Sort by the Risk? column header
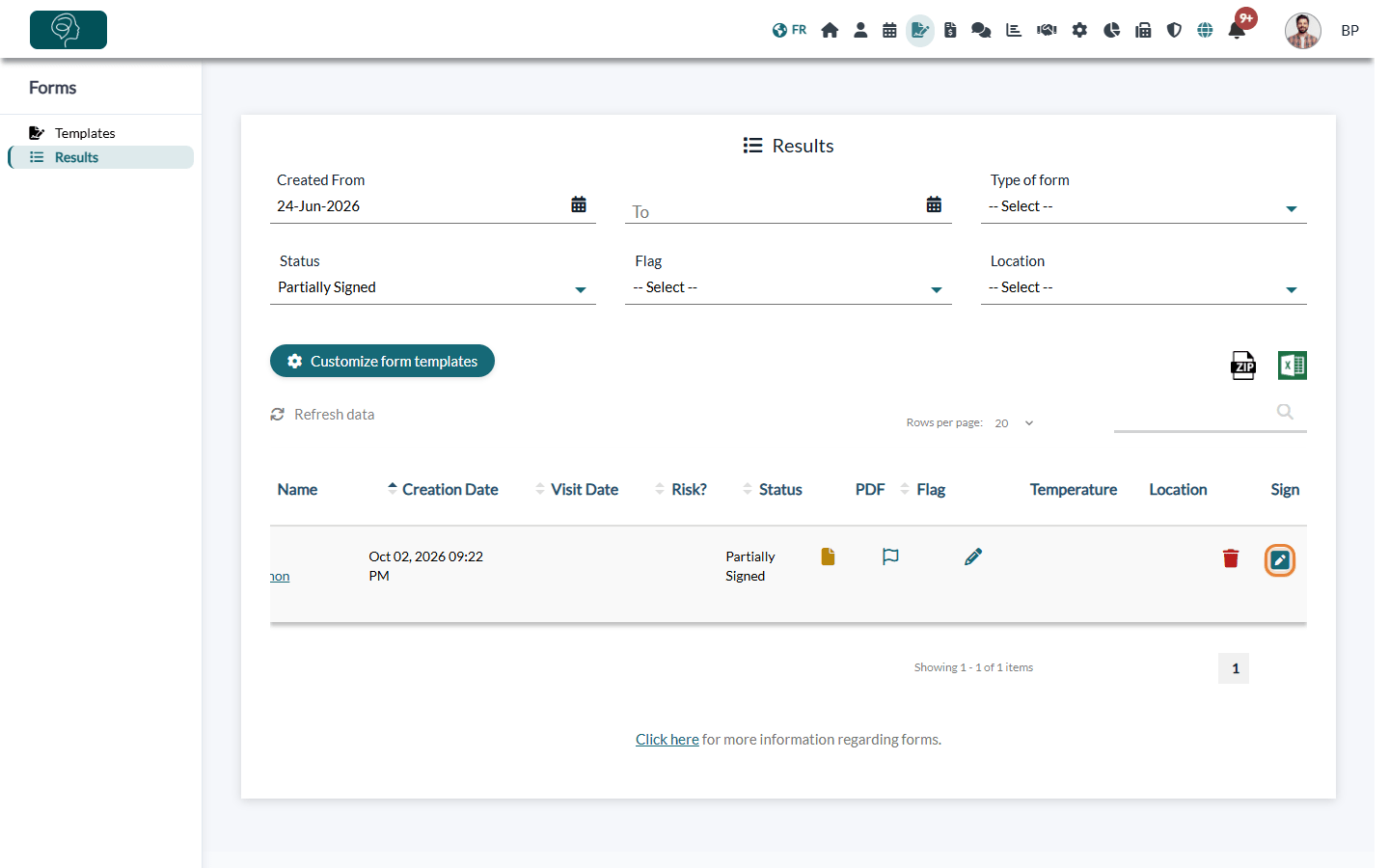Screen dimensions: 1389x868 (681, 490)
